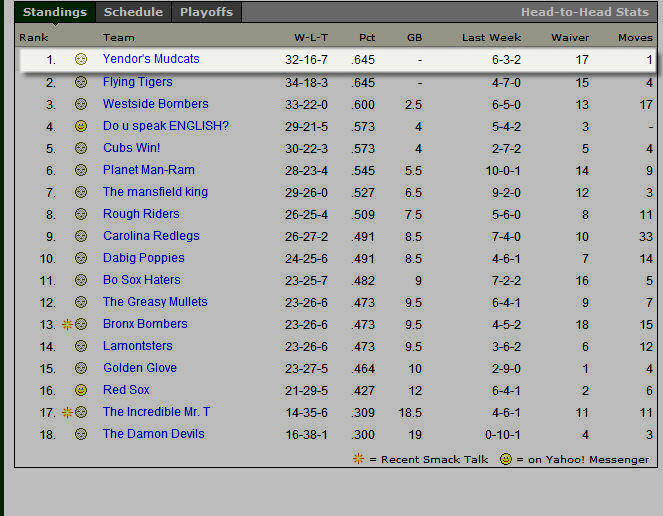Visit The Greasy Mullets team page
Viewport: 663px width, 516px height.
pyautogui.click(x=155, y=302)
